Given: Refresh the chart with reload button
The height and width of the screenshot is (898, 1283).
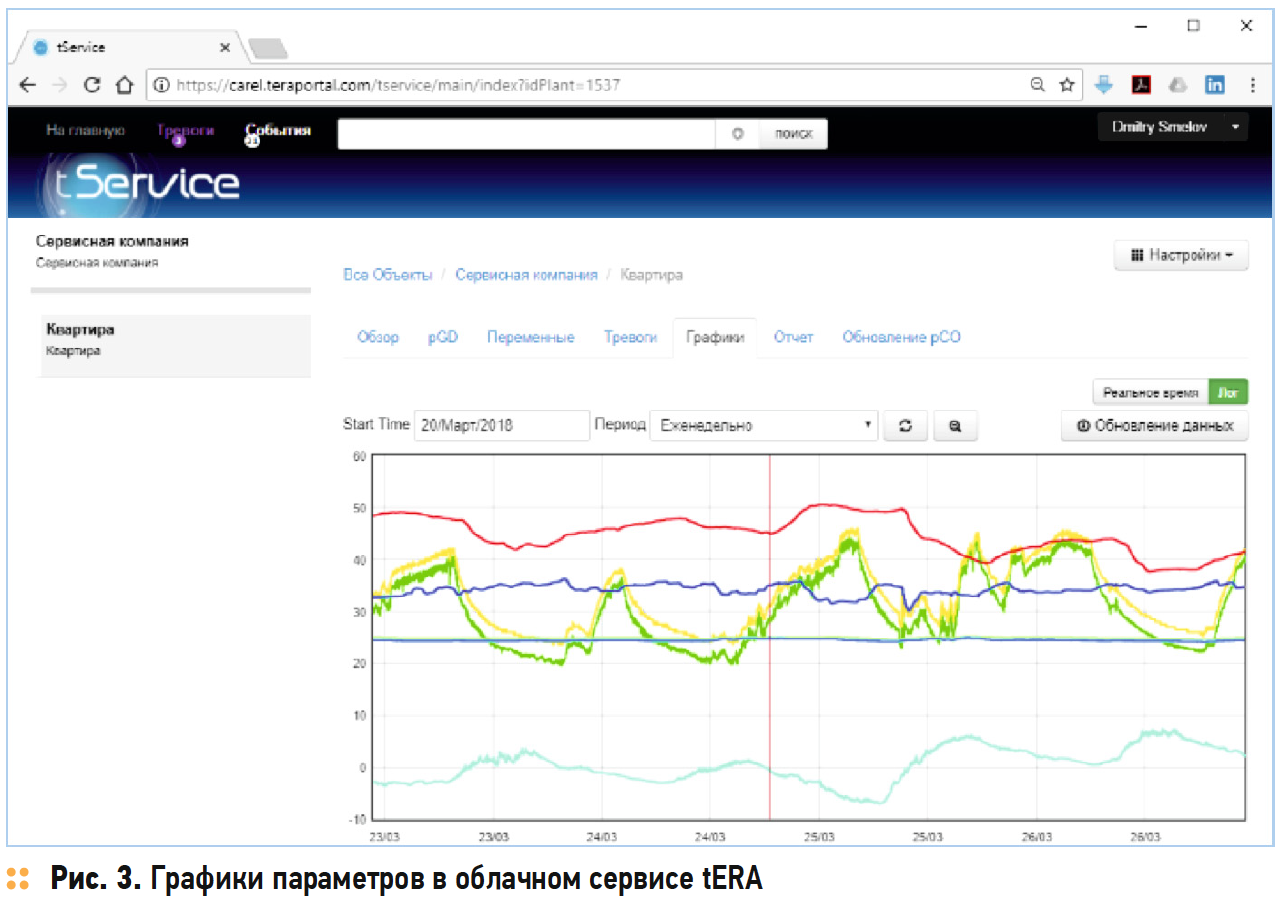Looking at the screenshot, I should tap(905, 426).
